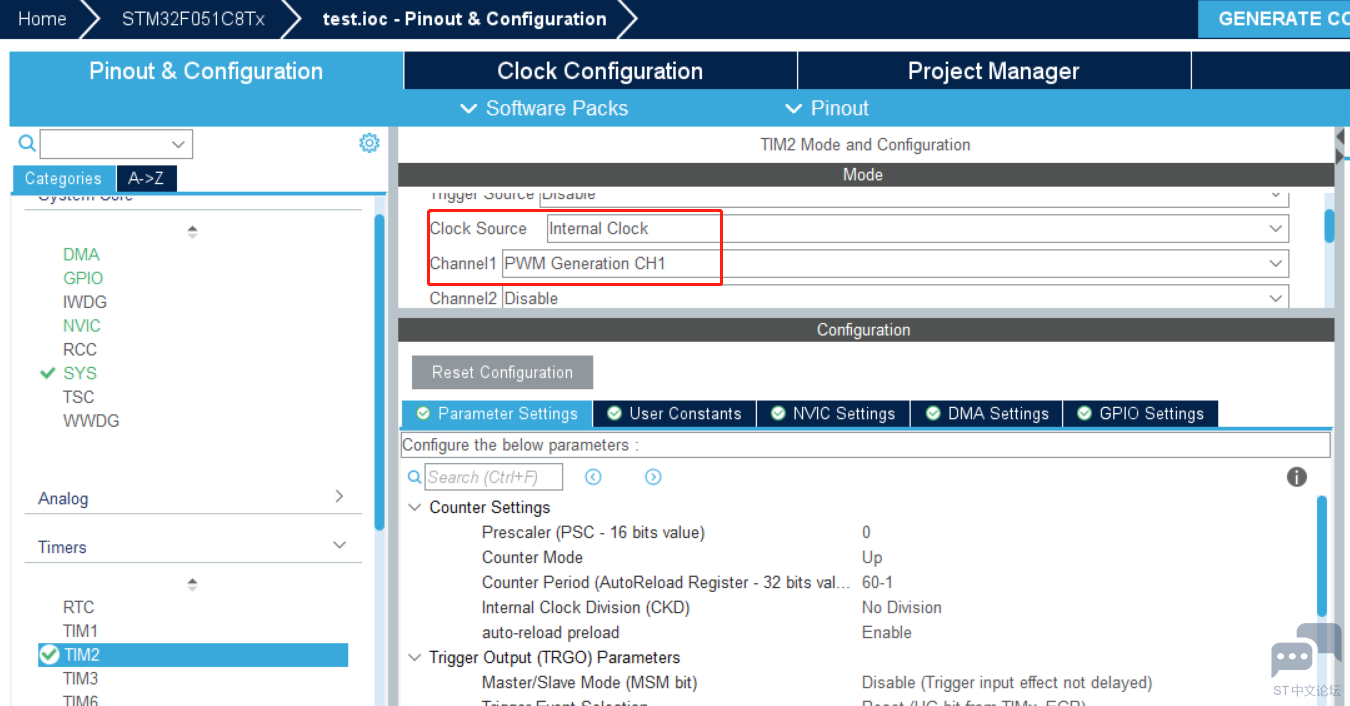Image resolution: width=1350 pixels, height=706 pixels.
Task: Open the category search dropdown box
Action: click(x=116, y=144)
